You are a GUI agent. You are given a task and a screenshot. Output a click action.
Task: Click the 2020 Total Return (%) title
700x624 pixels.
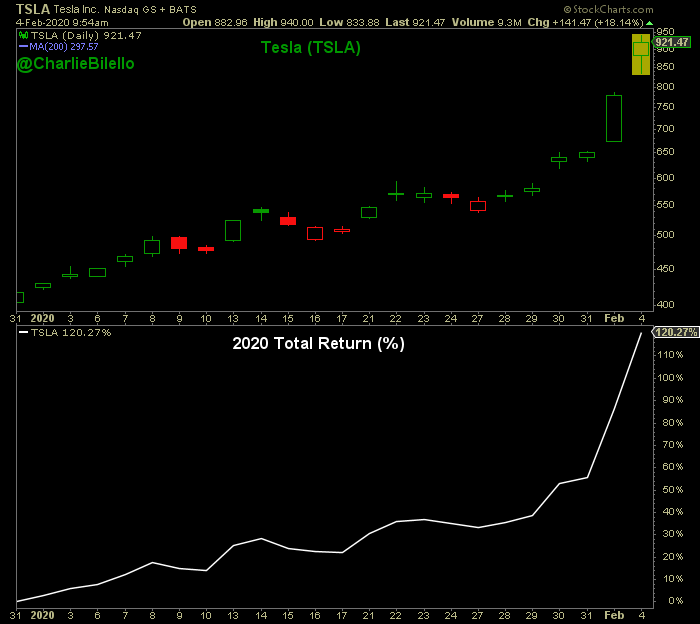(x=318, y=343)
